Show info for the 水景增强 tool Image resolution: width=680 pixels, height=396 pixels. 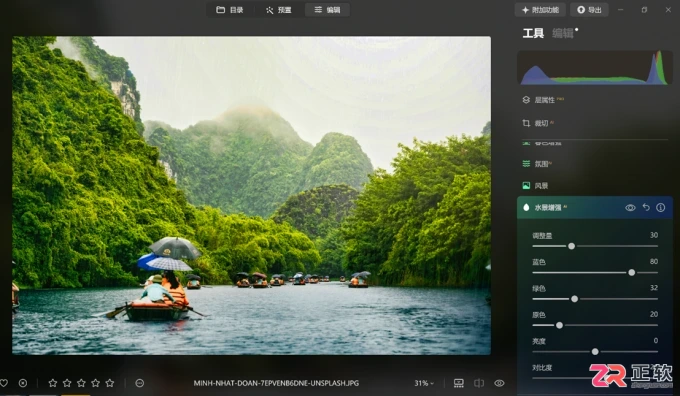pyautogui.click(x=660, y=207)
